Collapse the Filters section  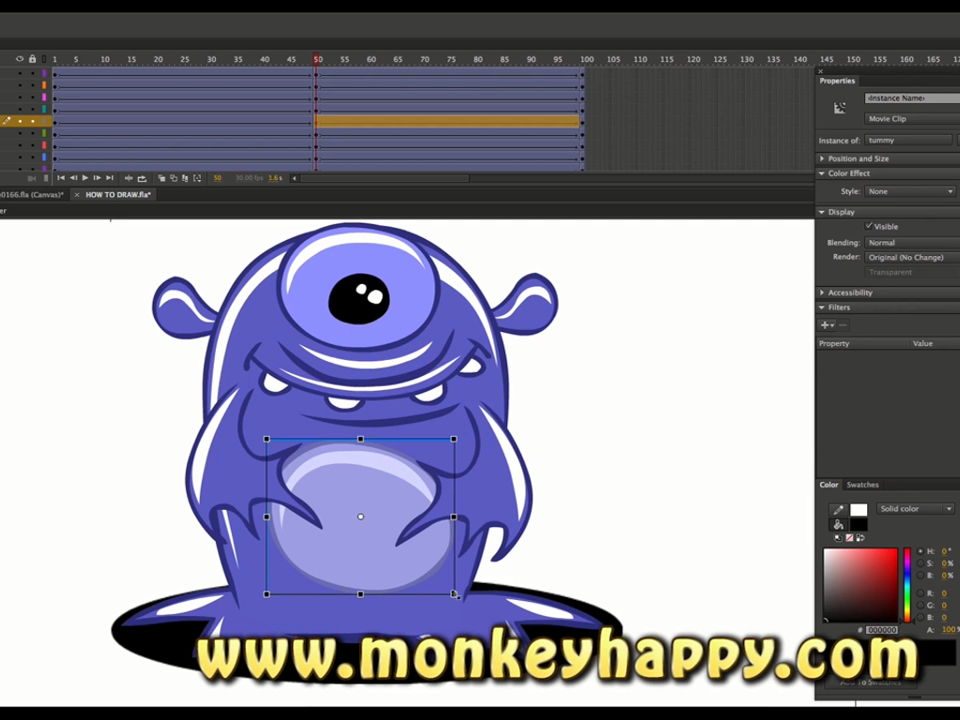pos(822,307)
